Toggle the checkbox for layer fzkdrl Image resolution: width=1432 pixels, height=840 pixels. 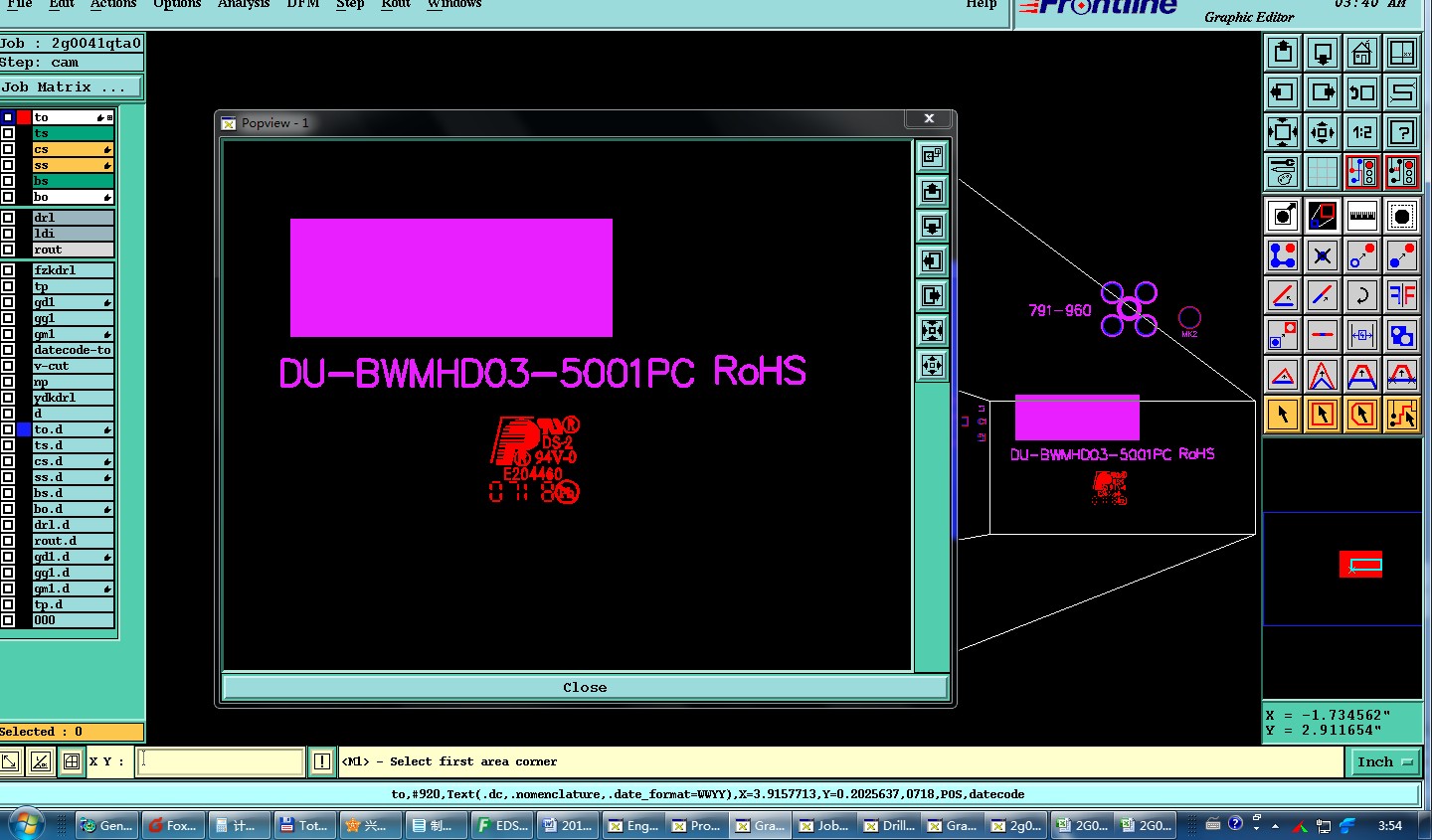8,270
